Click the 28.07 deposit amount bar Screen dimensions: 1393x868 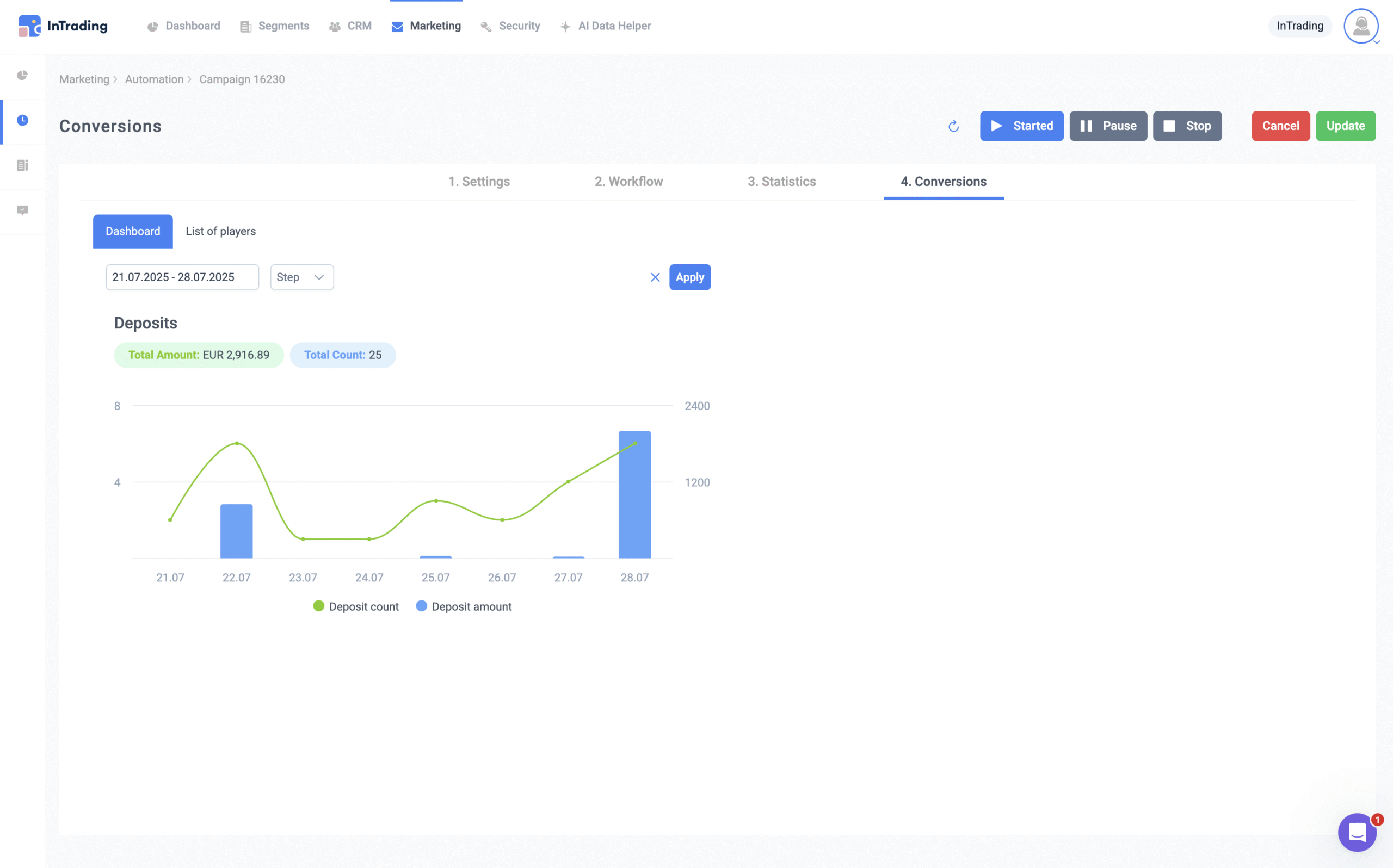pyautogui.click(x=634, y=494)
